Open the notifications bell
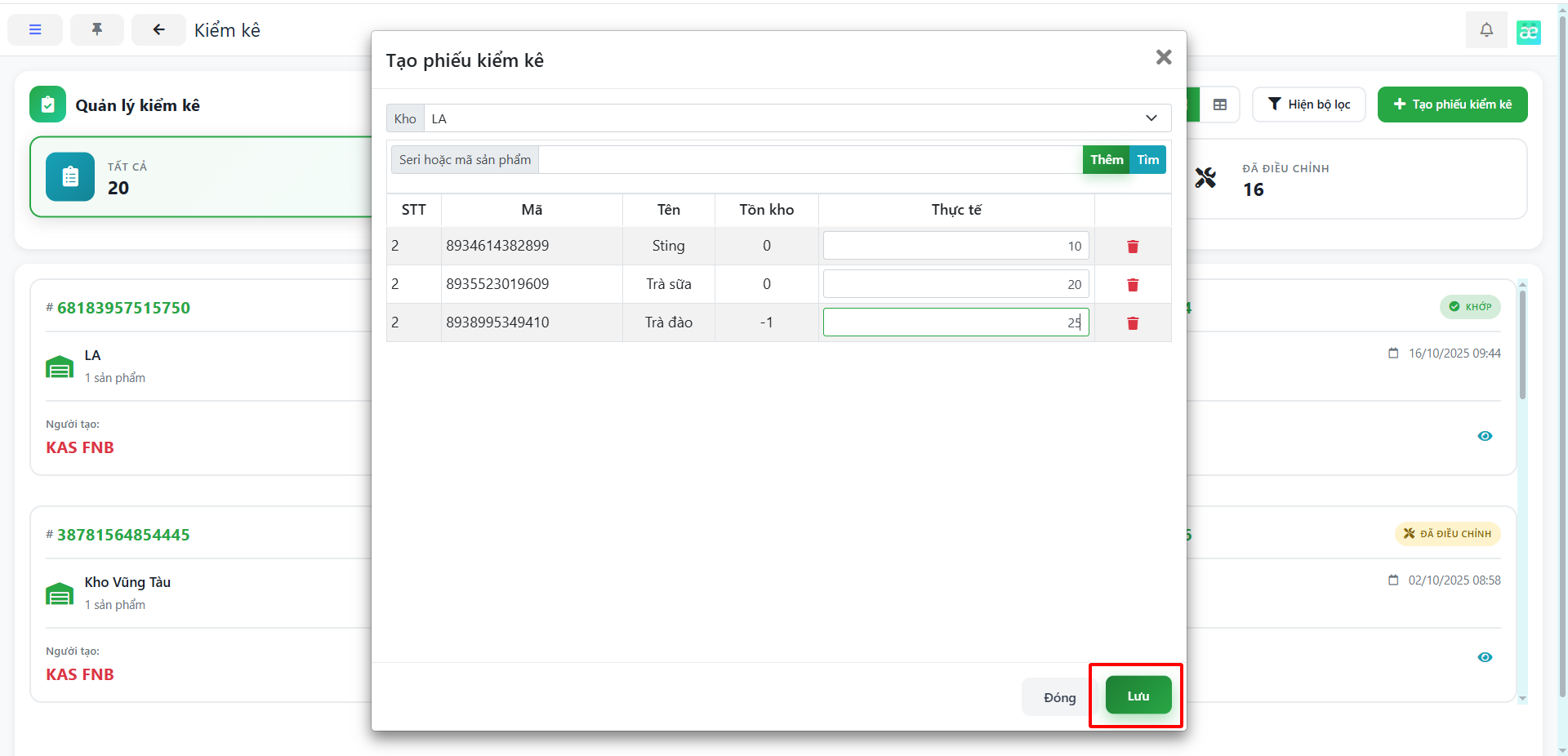The width and height of the screenshot is (1568, 756). coord(1486,30)
